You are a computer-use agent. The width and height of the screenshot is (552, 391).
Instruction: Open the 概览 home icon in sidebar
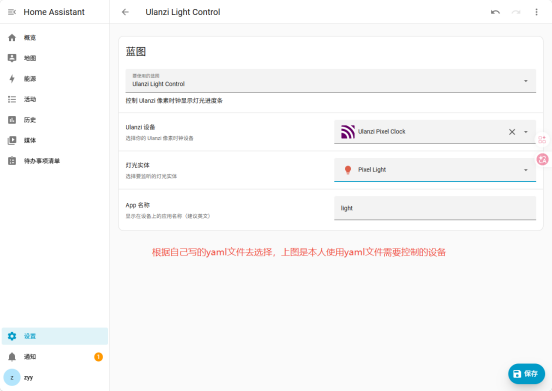click(12, 38)
